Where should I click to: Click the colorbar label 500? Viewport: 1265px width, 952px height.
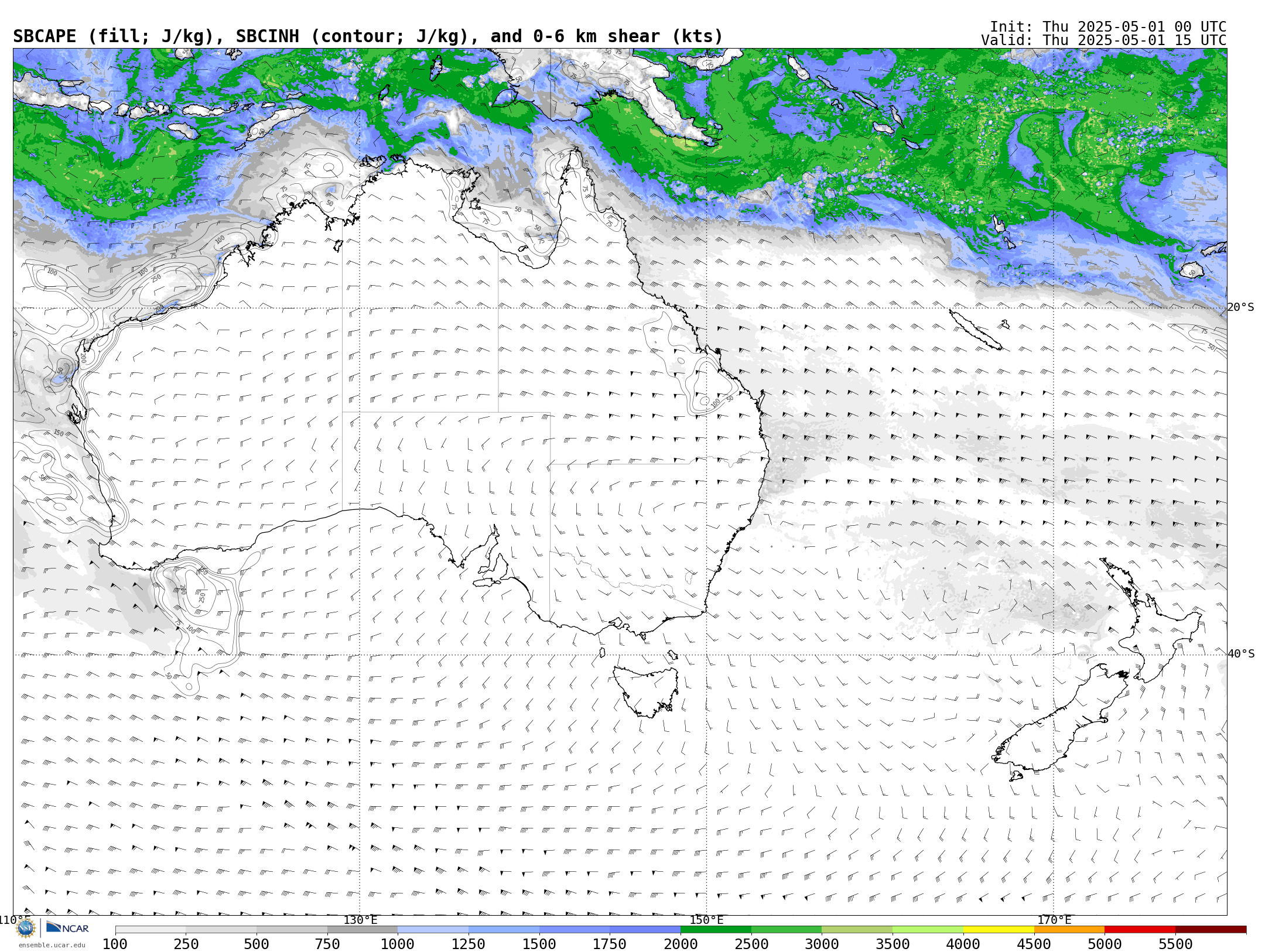(x=257, y=944)
